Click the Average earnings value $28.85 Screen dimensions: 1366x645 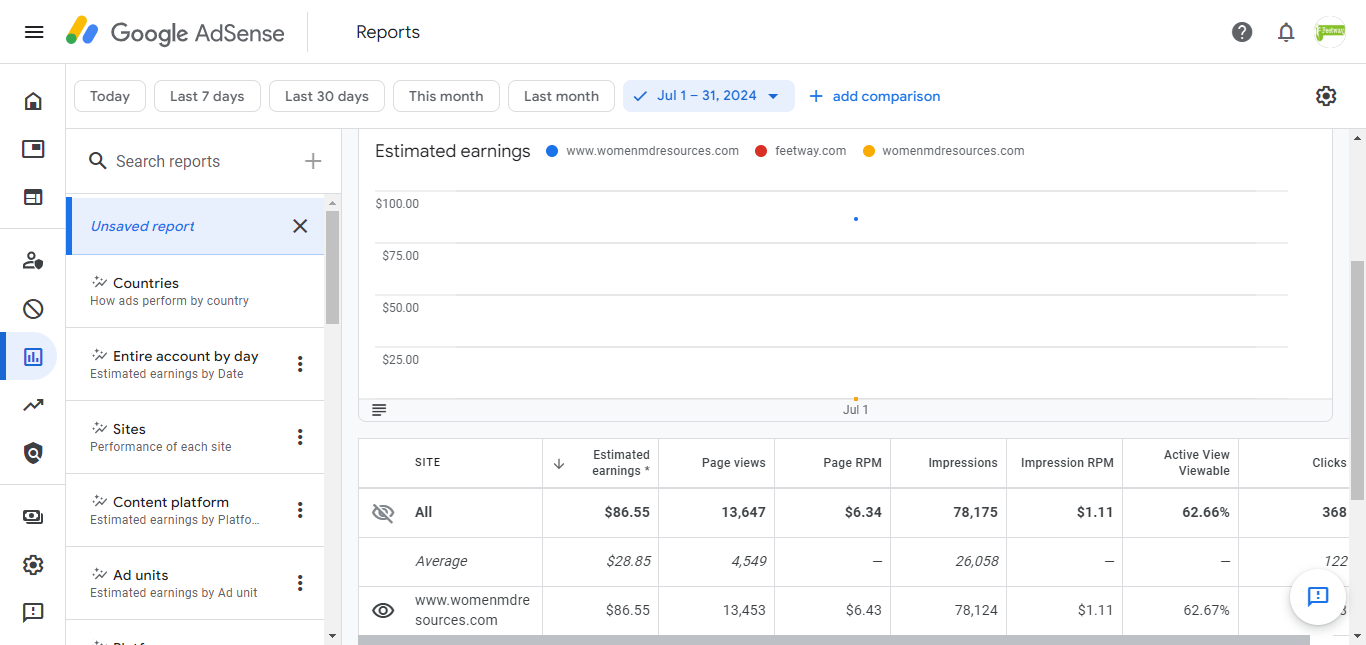click(628, 561)
